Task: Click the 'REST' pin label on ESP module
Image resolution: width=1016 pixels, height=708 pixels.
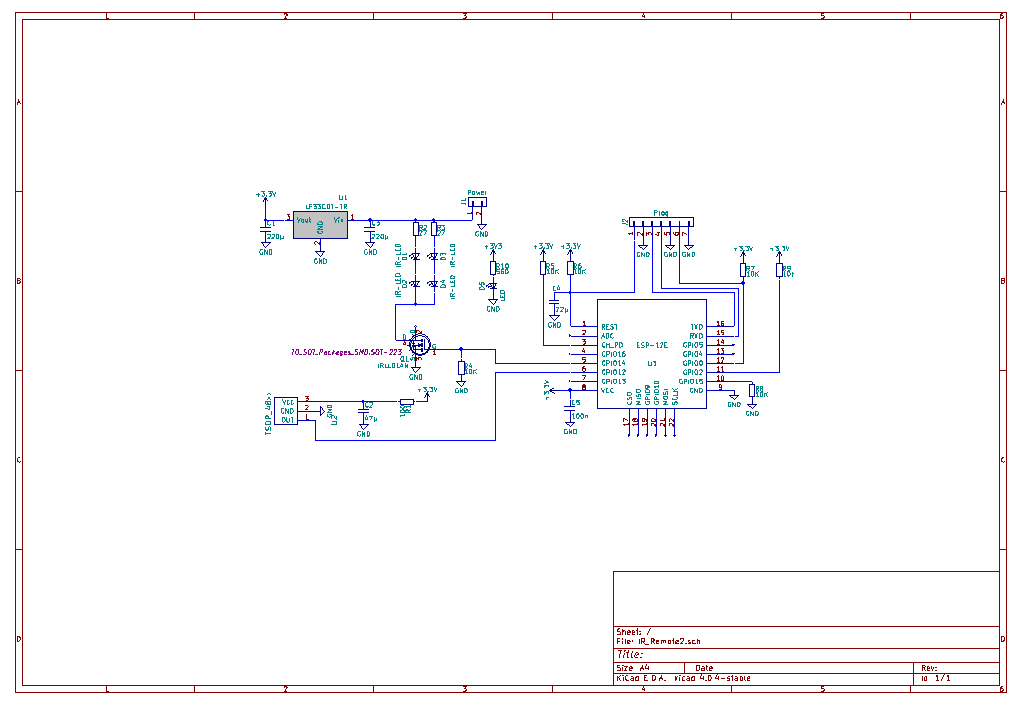Action: [x=609, y=327]
